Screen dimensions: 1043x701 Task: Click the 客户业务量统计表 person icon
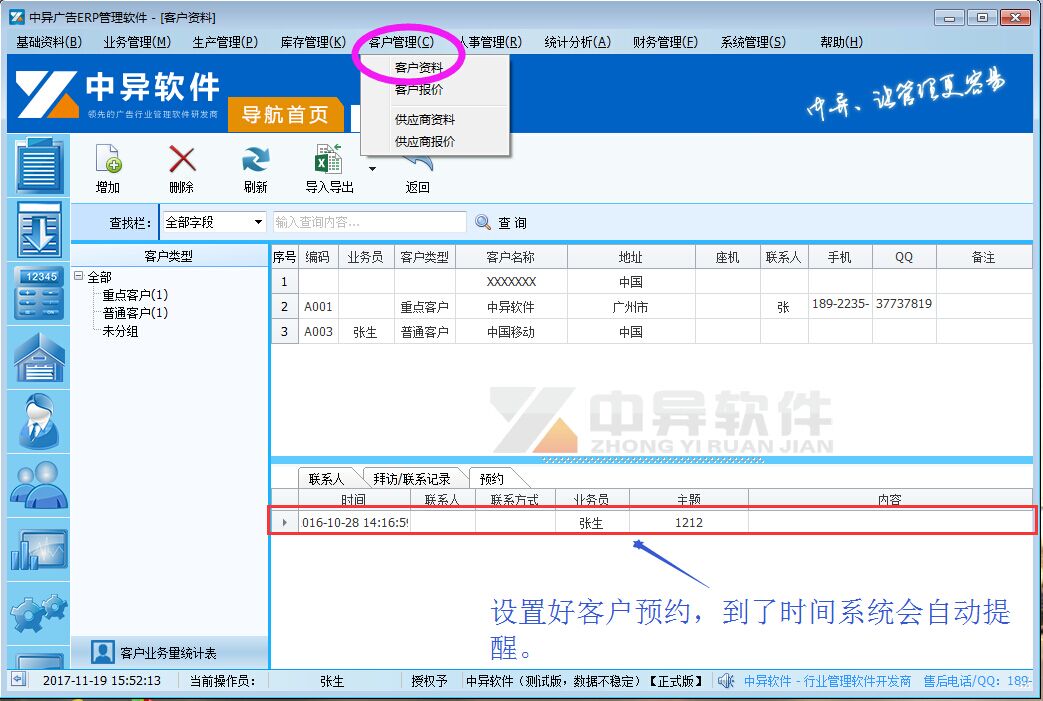102,652
